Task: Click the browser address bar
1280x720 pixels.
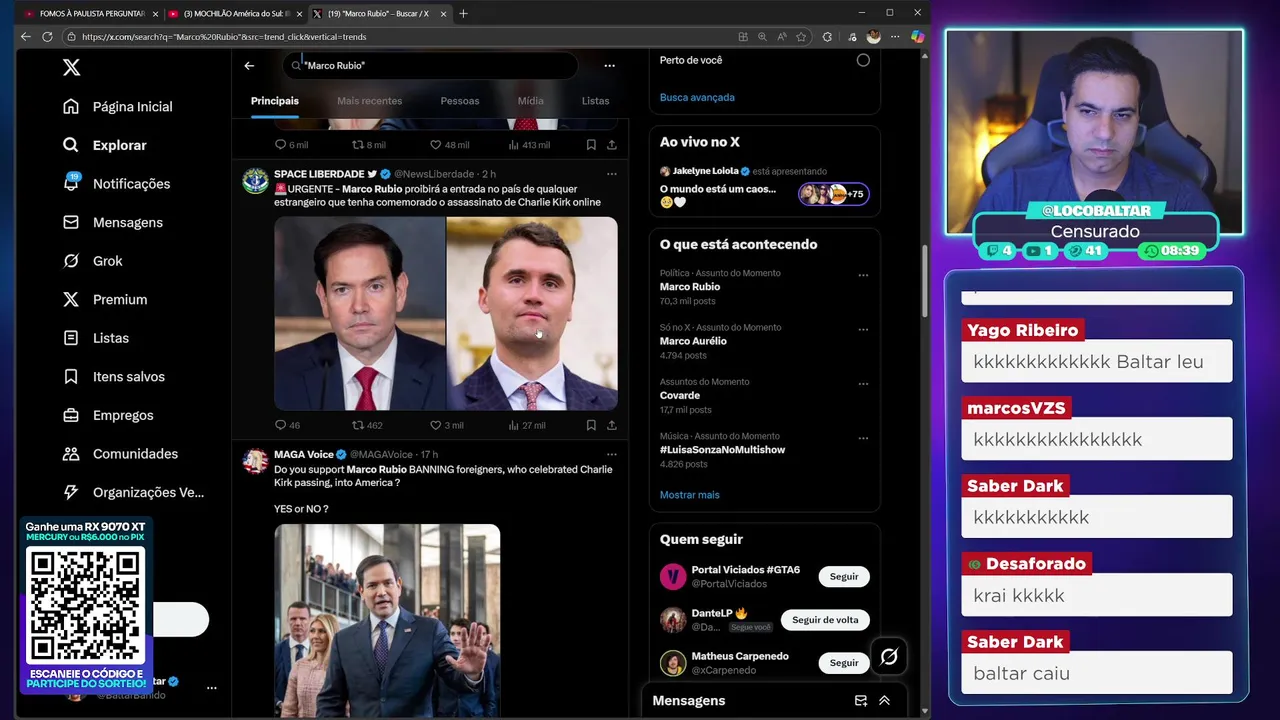Action: pyautogui.click(x=400, y=37)
